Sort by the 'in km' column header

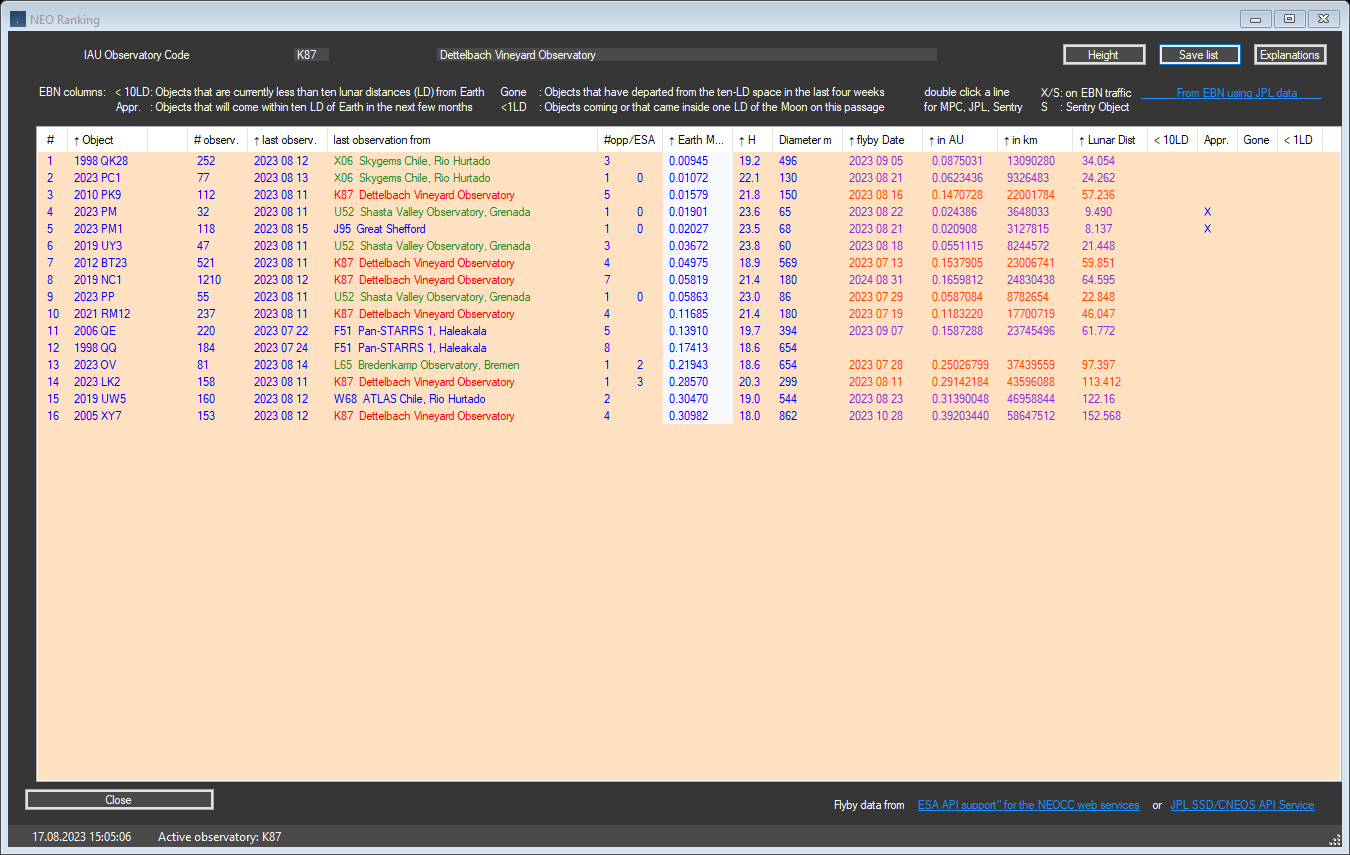pos(1035,140)
